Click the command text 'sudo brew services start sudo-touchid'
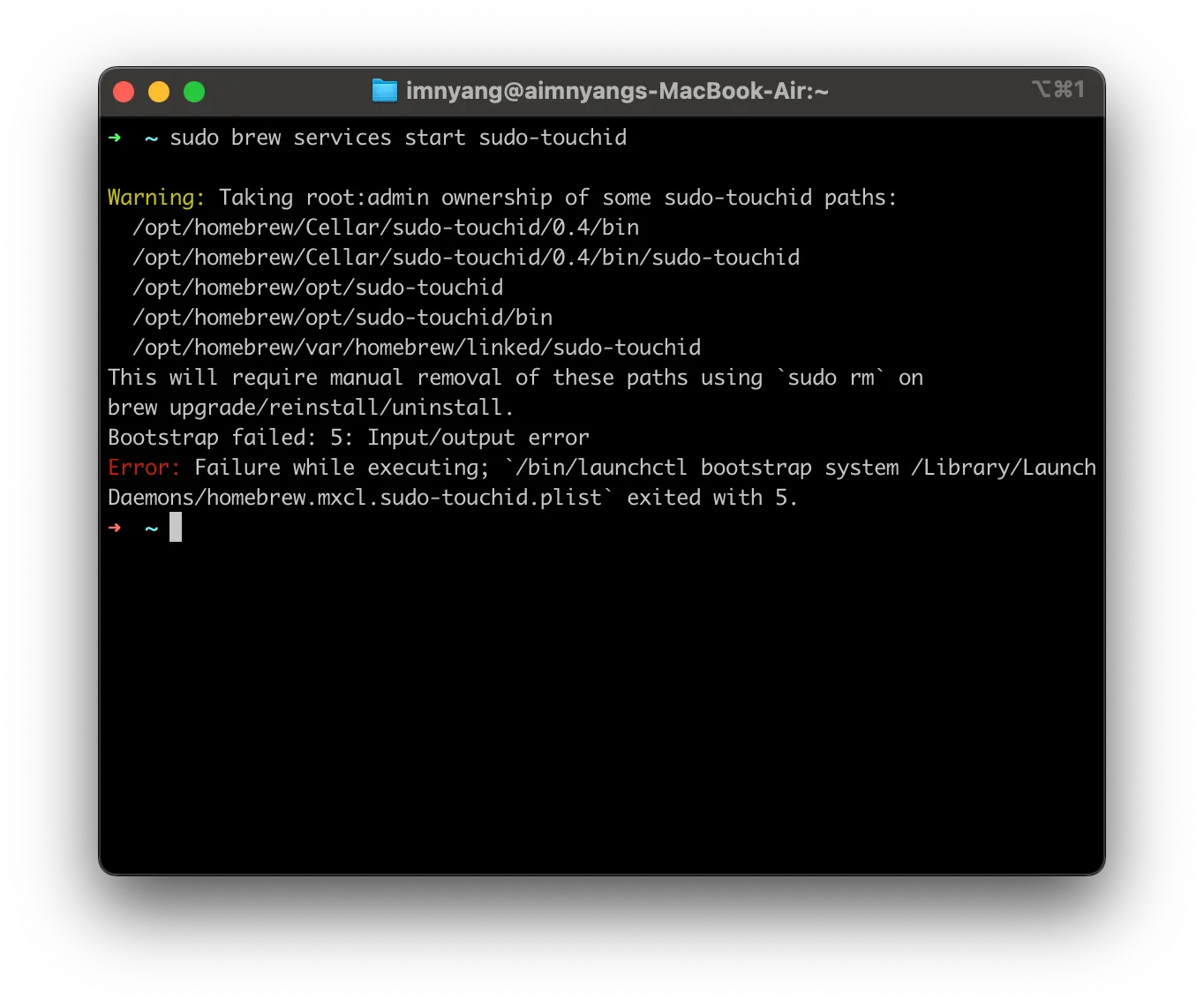Viewport: 1204px width, 1006px height. tap(398, 138)
